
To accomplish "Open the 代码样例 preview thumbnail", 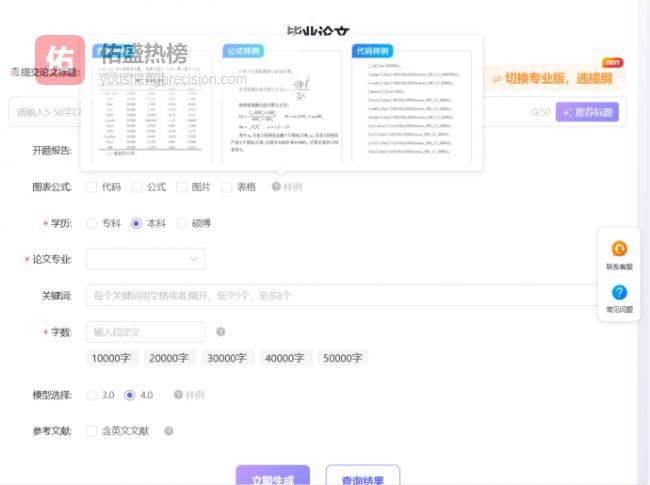I will [x=409, y=105].
